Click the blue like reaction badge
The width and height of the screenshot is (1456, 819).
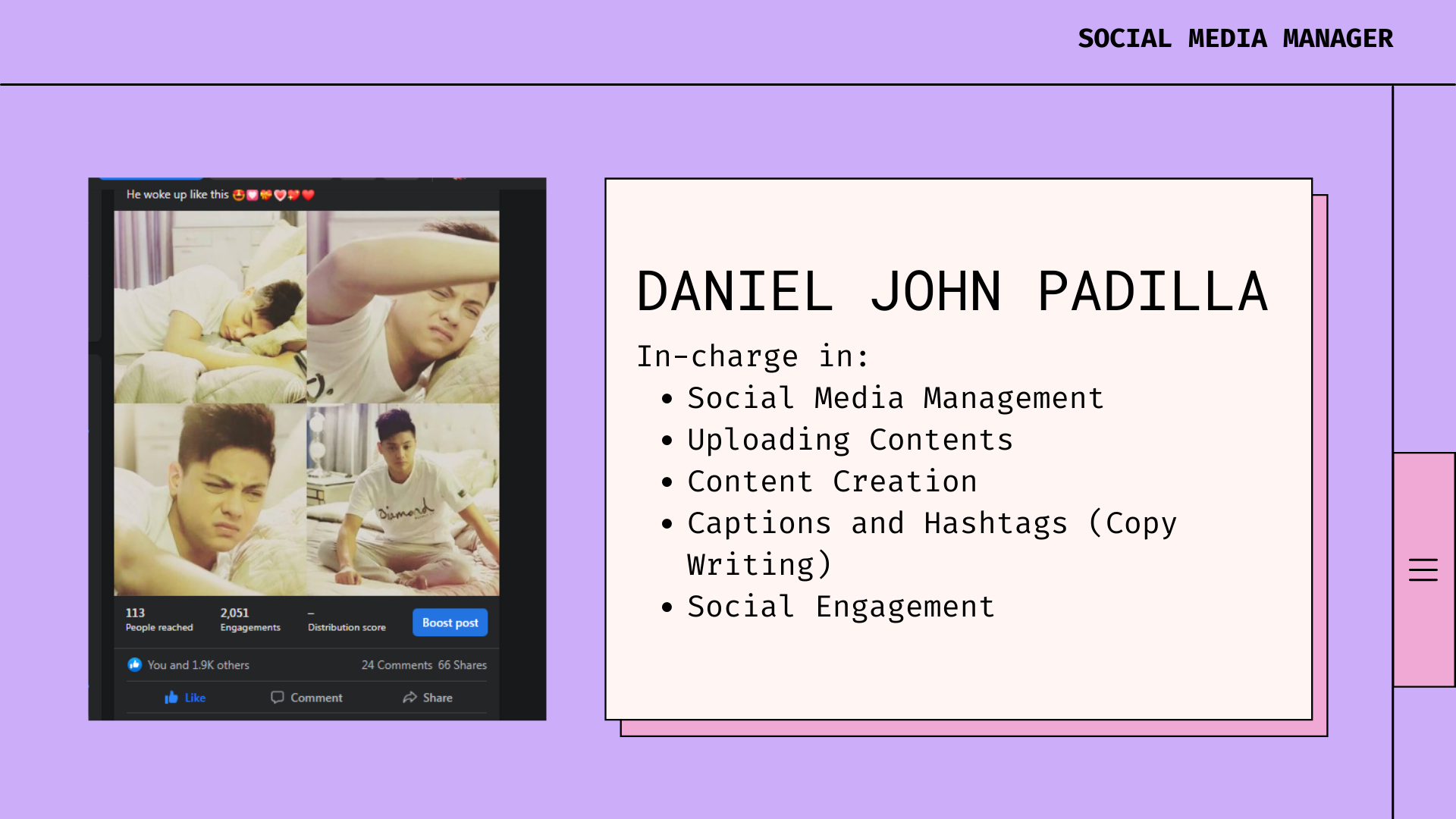click(x=135, y=665)
